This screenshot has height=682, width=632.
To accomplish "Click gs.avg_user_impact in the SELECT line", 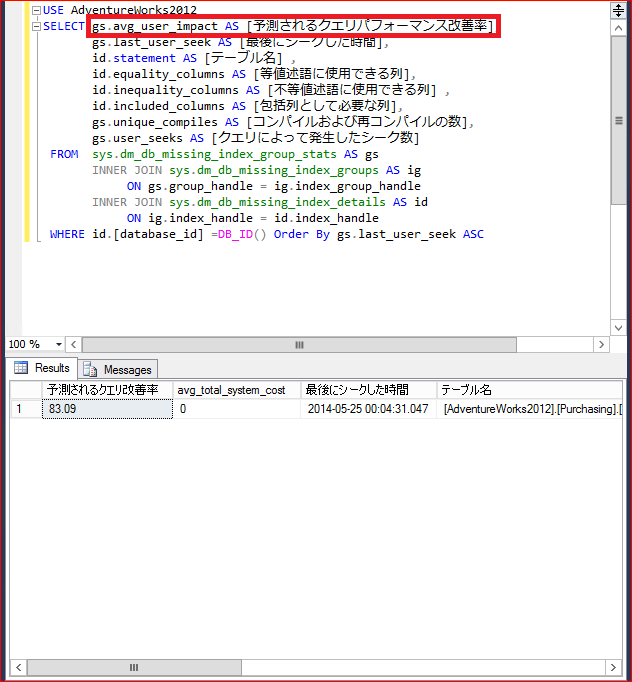I will coord(155,27).
